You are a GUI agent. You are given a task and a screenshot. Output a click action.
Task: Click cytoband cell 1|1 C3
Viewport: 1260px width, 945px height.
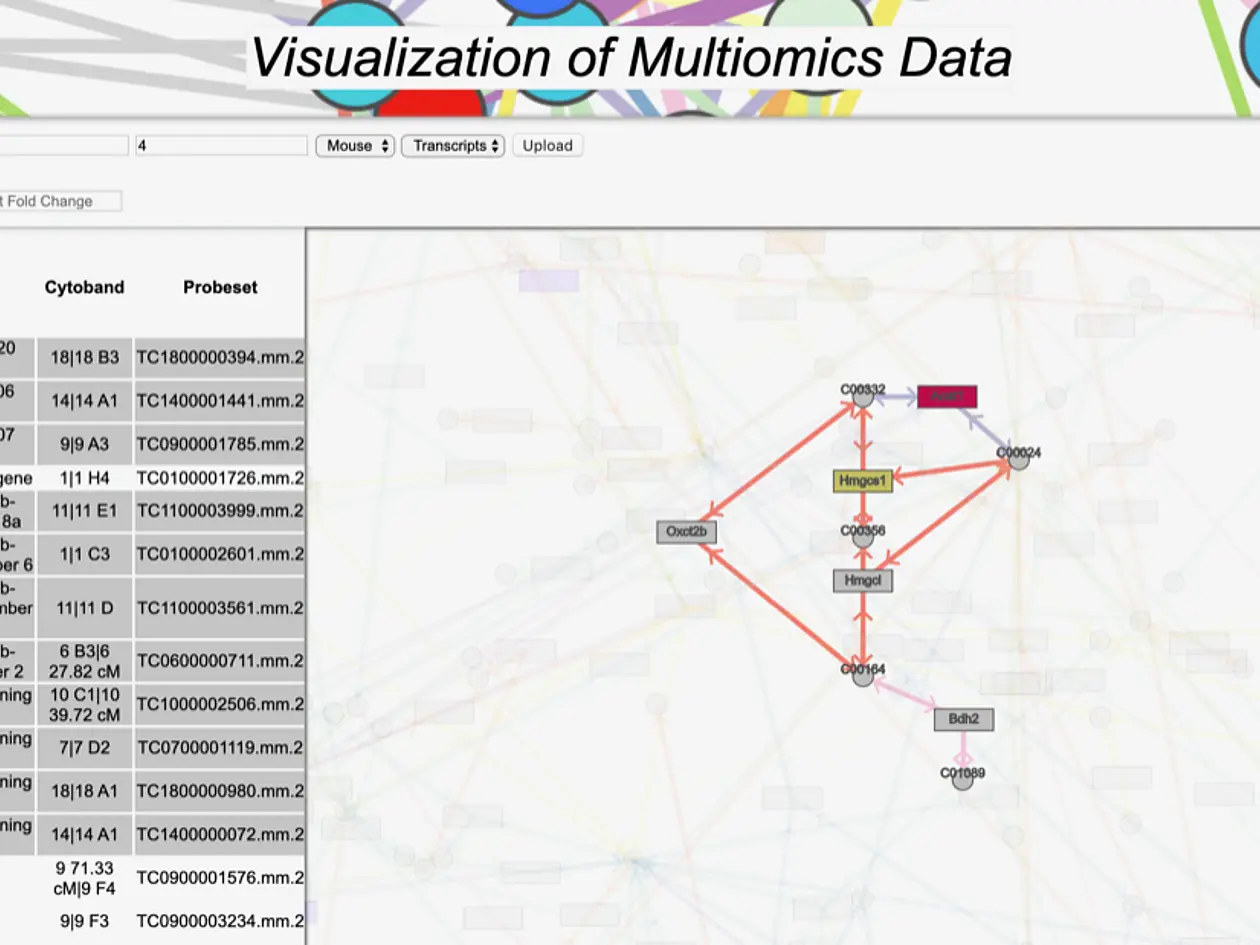point(85,554)
